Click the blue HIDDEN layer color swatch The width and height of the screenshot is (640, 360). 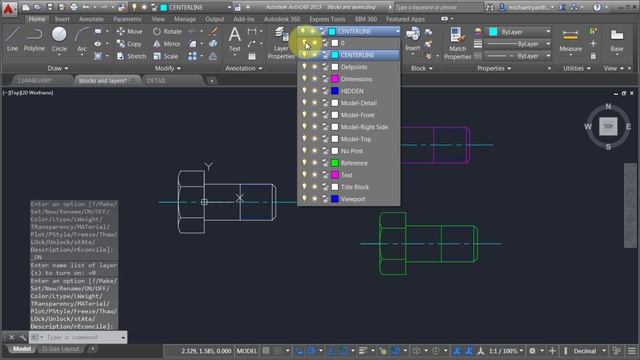coord(335,91)
